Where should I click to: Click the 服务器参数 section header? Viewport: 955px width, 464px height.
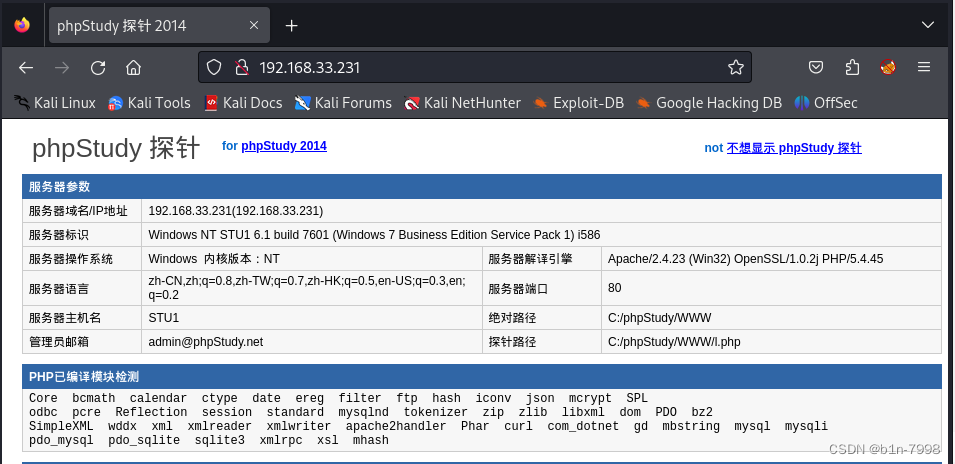pos(482,187)
